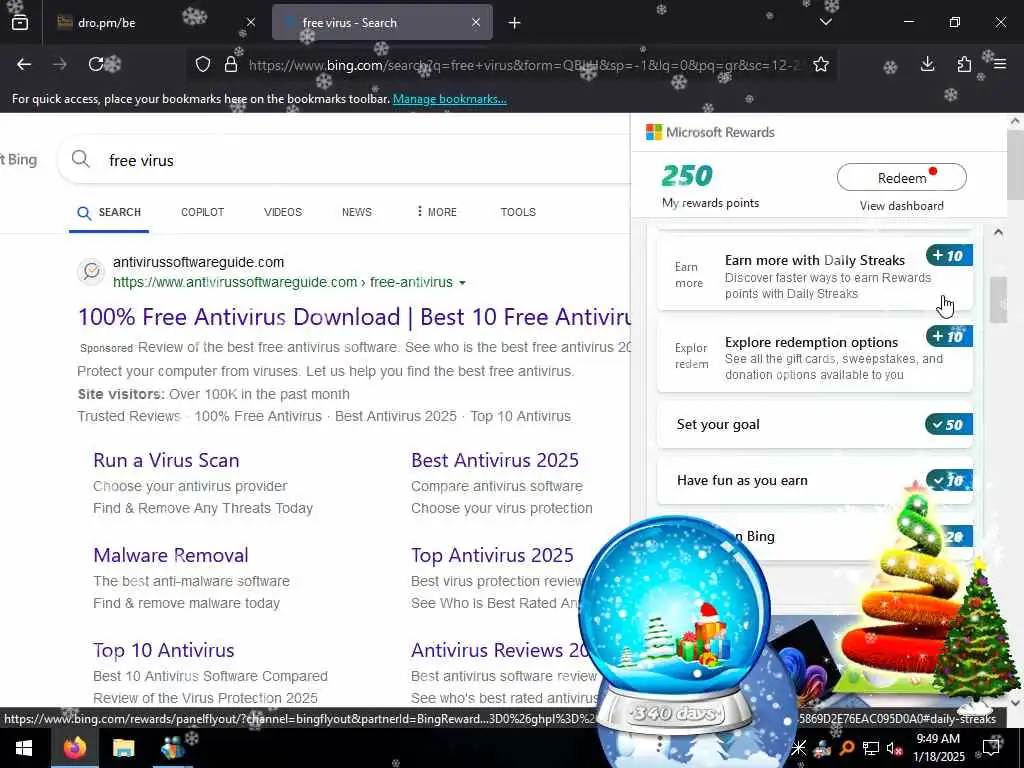Click the rewards panel inner scrollbar thumb
Screen dimensions: 1024x768
pos(998,300)
